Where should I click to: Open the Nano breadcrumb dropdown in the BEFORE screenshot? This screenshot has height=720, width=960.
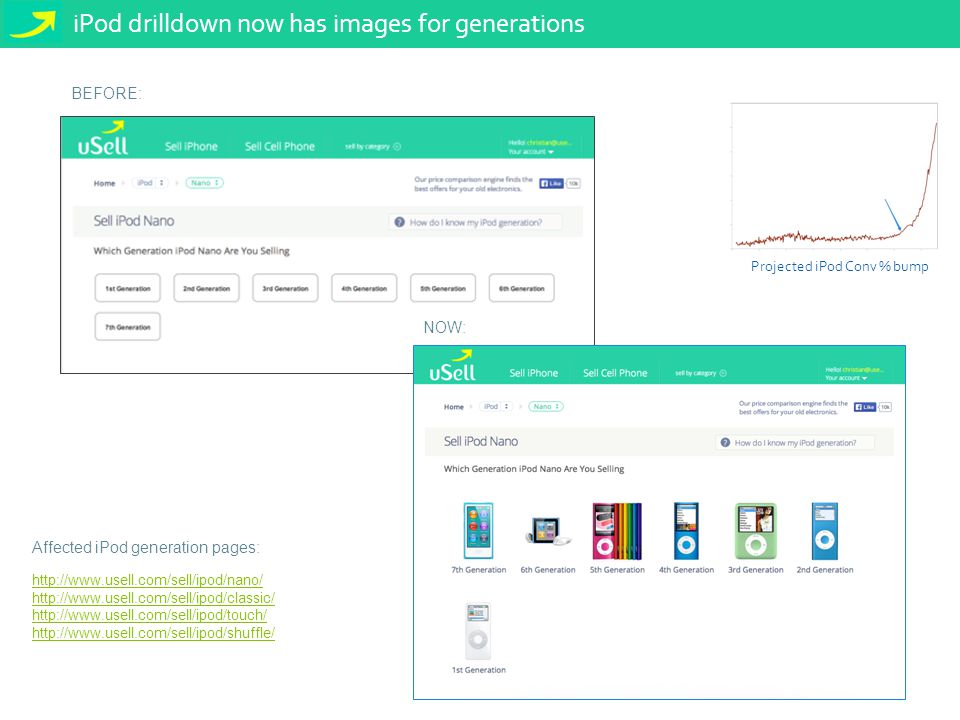pos(204,182)
